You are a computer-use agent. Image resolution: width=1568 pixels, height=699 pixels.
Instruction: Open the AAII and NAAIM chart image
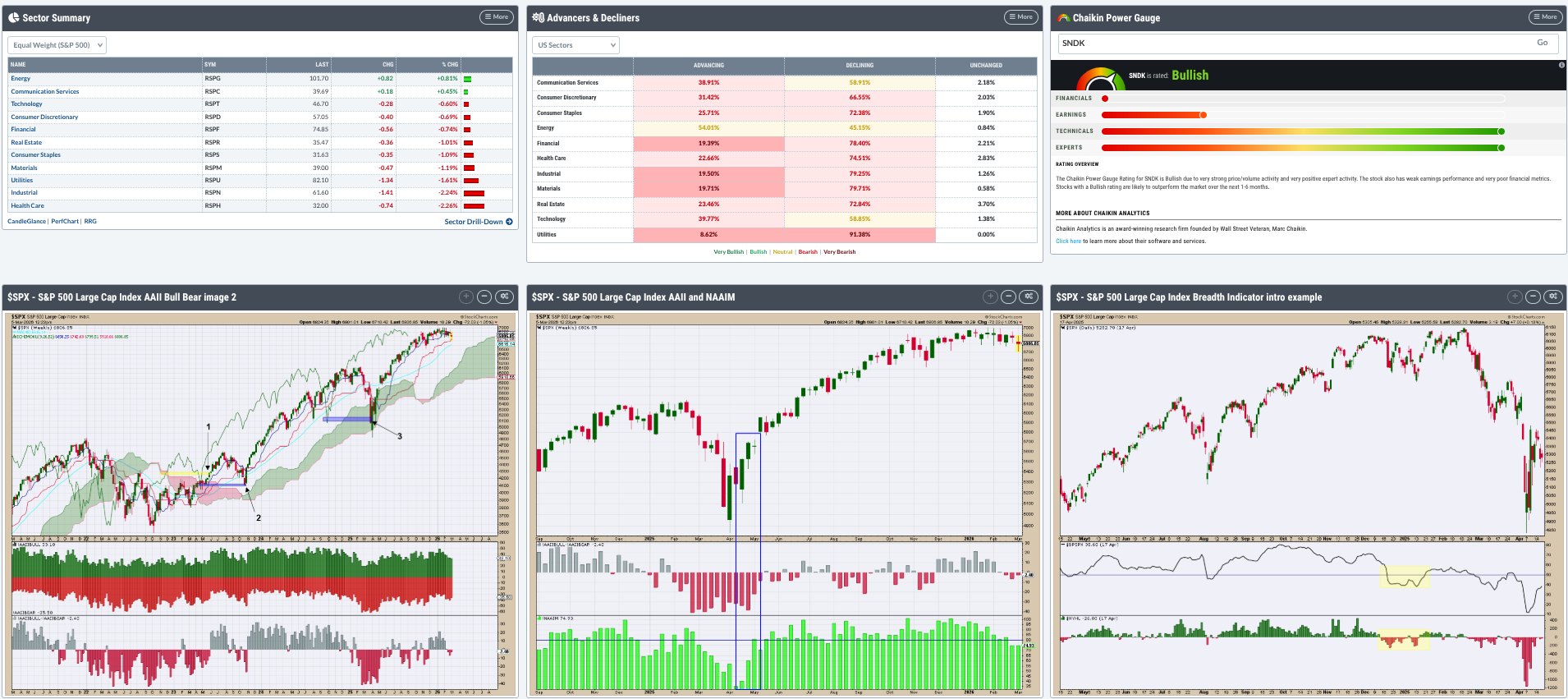click(785, 504)
